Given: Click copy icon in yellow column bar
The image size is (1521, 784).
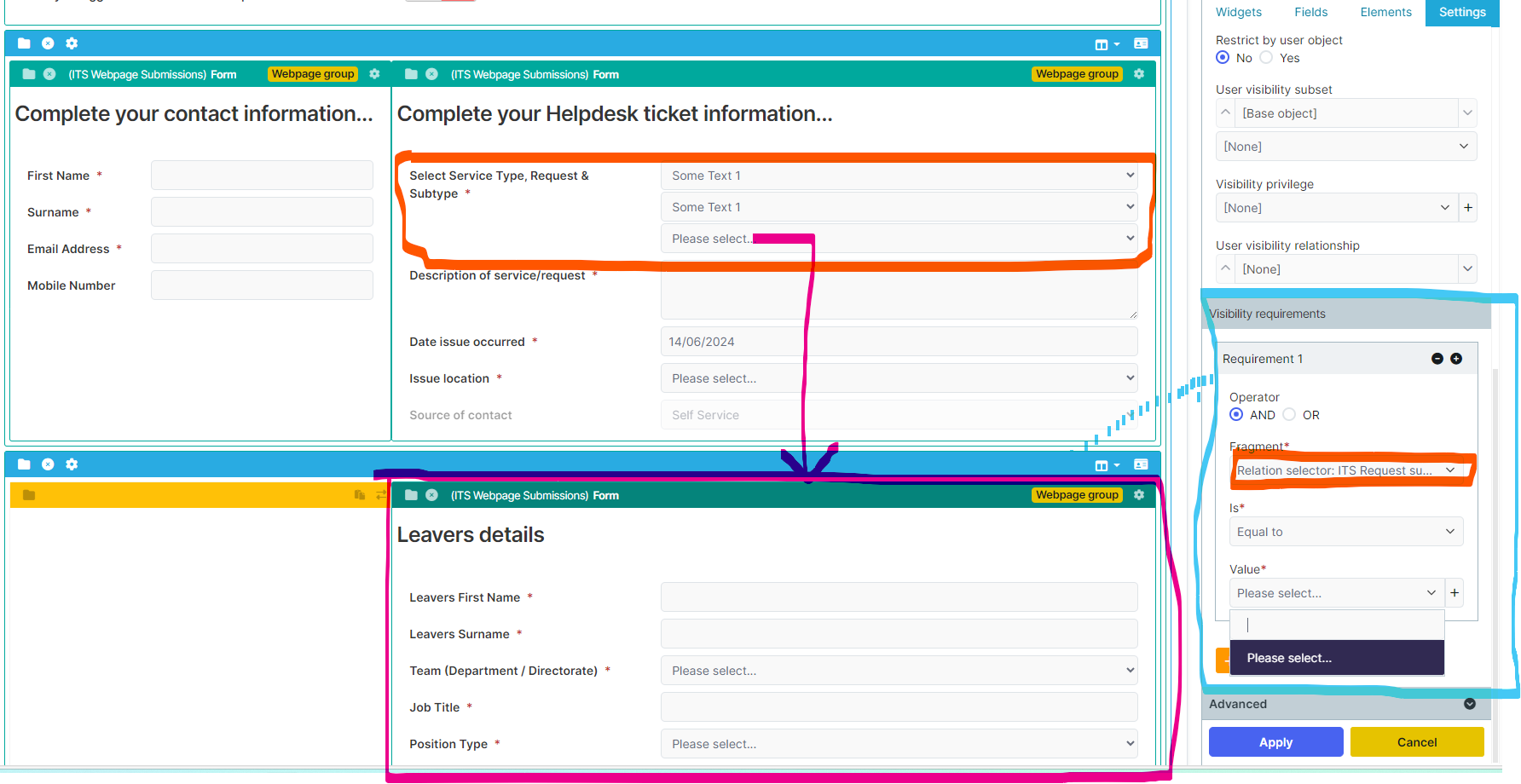Looking at the screenshot, I should pyautogui.click(x=360, y=495).
